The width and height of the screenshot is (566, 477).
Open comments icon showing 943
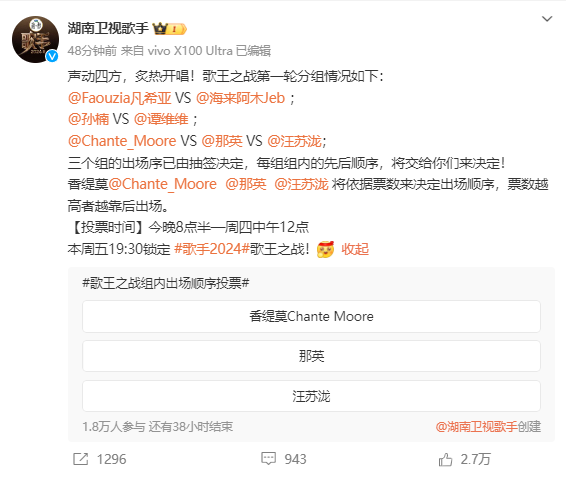(268, 459)
